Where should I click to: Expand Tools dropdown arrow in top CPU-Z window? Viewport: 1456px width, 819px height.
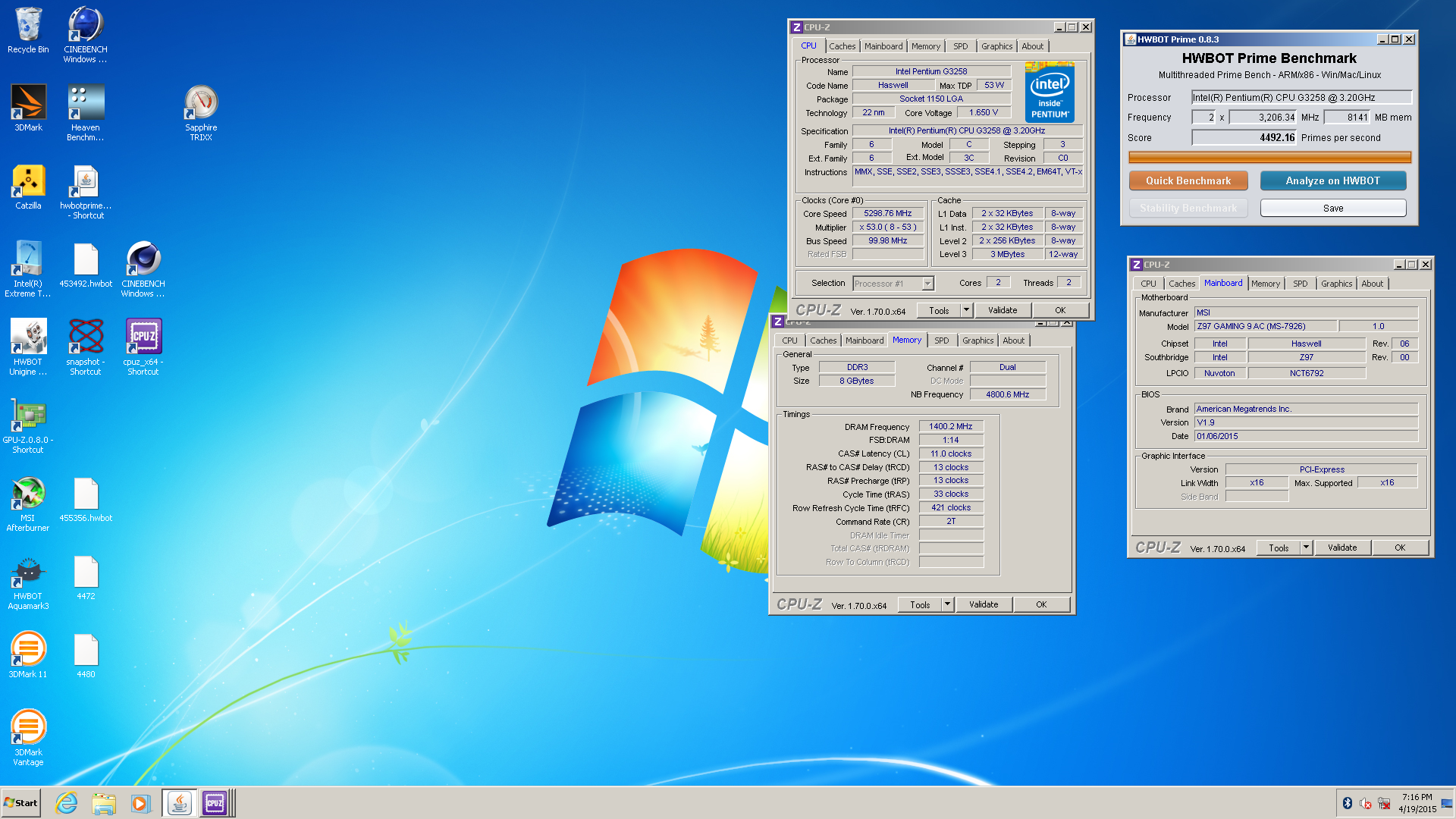click(x=966, y=310)
